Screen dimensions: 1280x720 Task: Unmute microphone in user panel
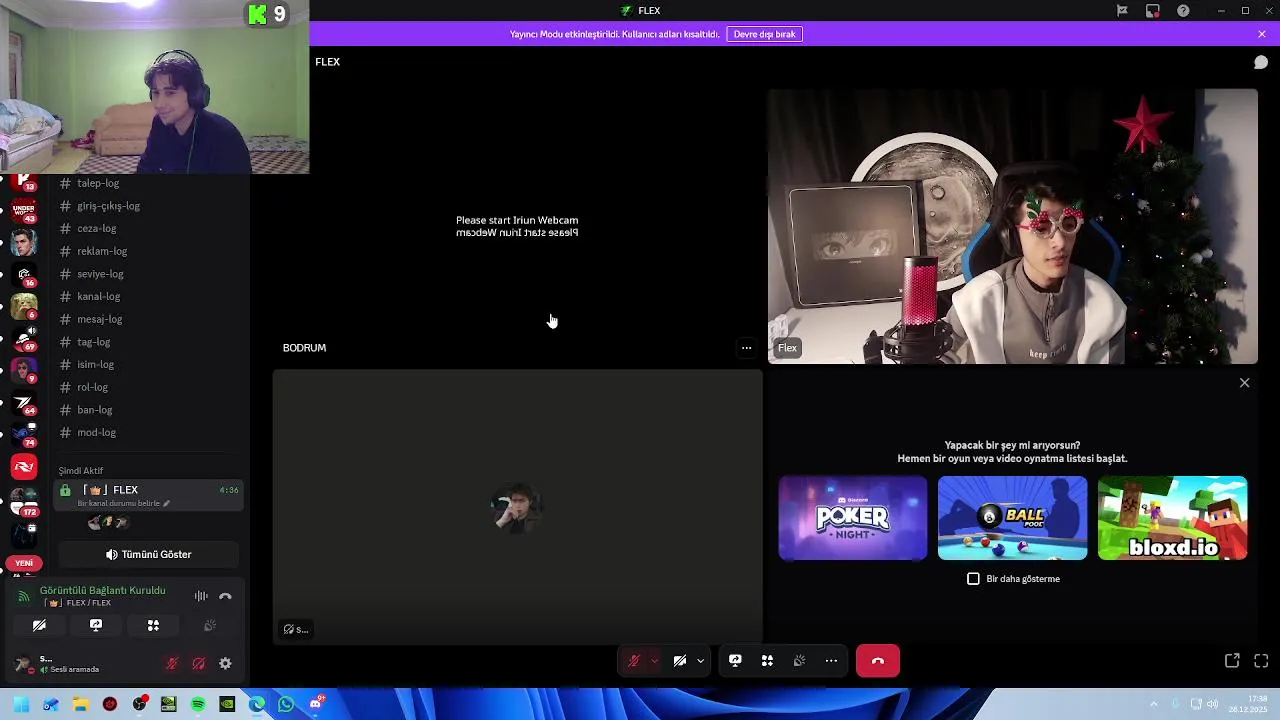coord(172,664)
